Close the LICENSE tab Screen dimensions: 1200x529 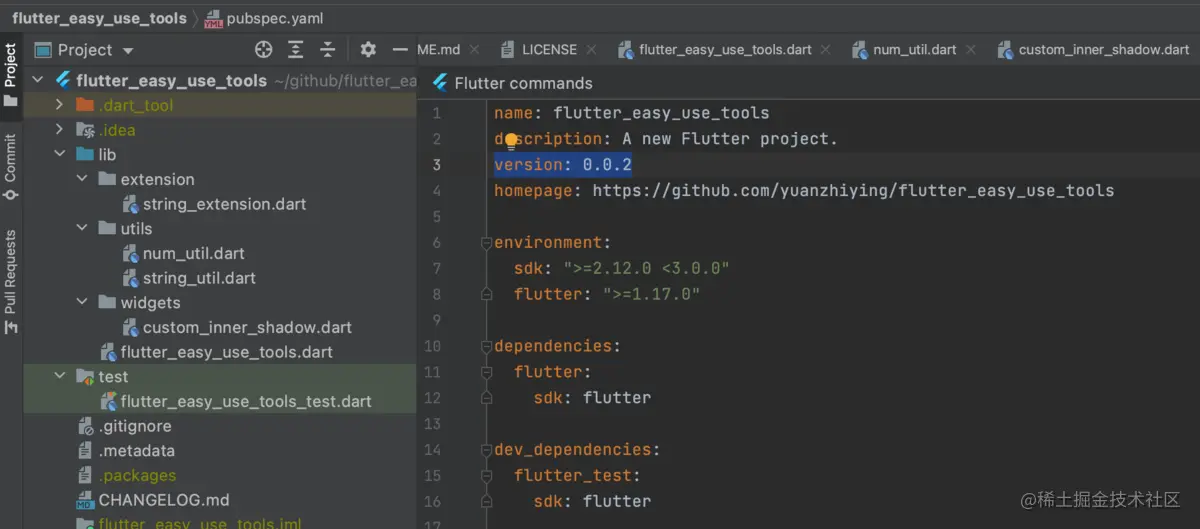pos(590,49)
